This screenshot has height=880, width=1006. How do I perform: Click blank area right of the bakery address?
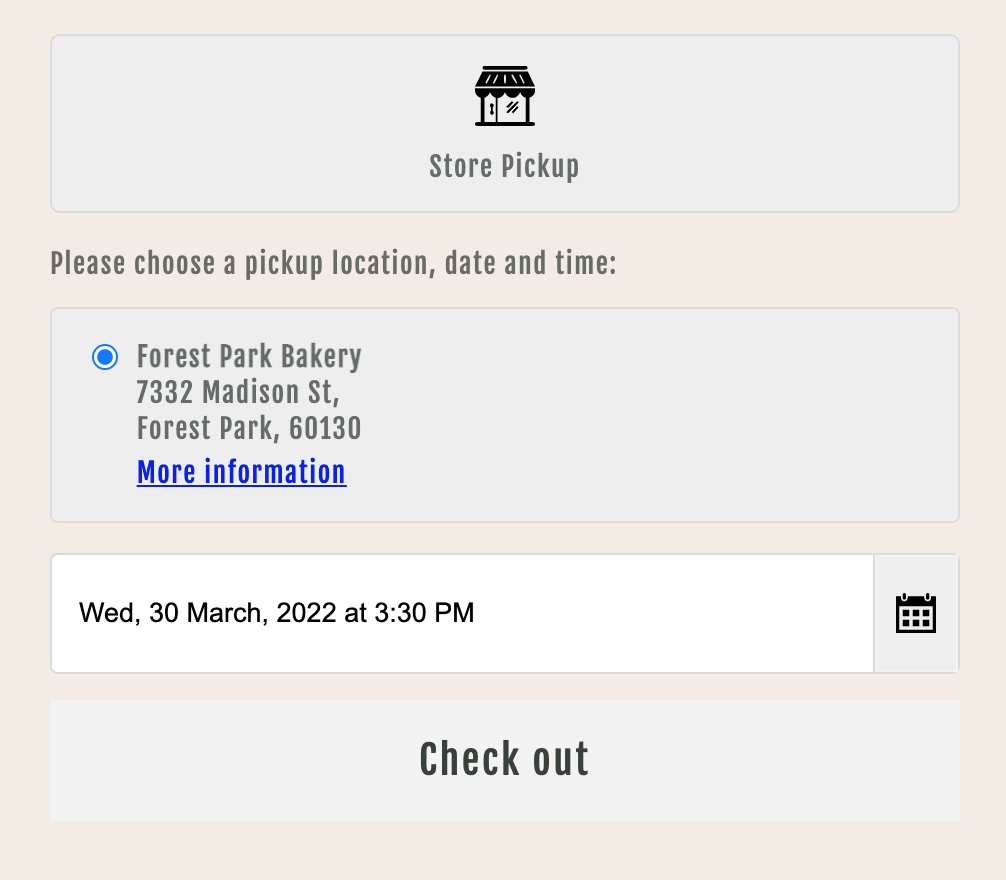661,410
